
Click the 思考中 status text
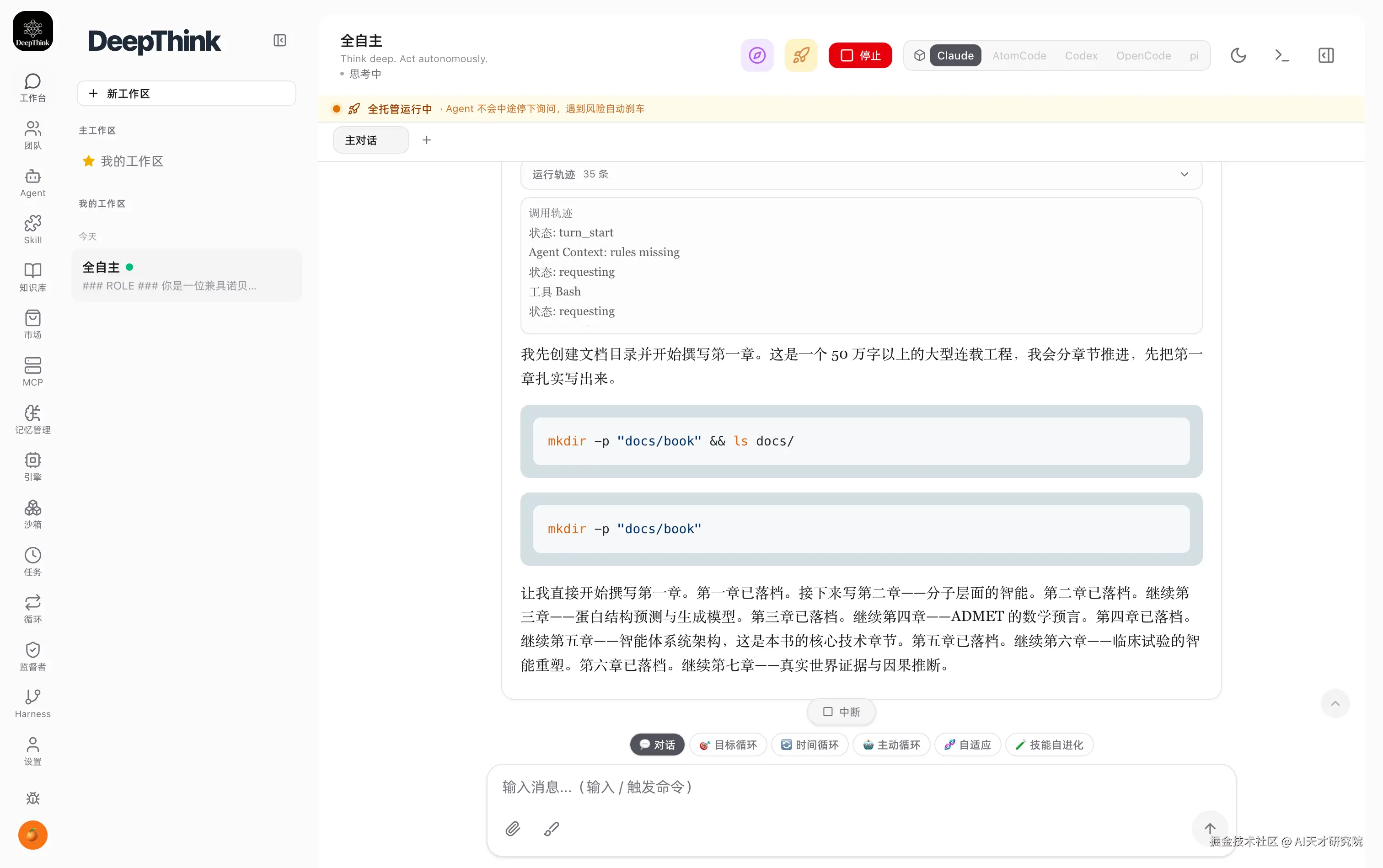pyautogui.click(x=365, y=74)
